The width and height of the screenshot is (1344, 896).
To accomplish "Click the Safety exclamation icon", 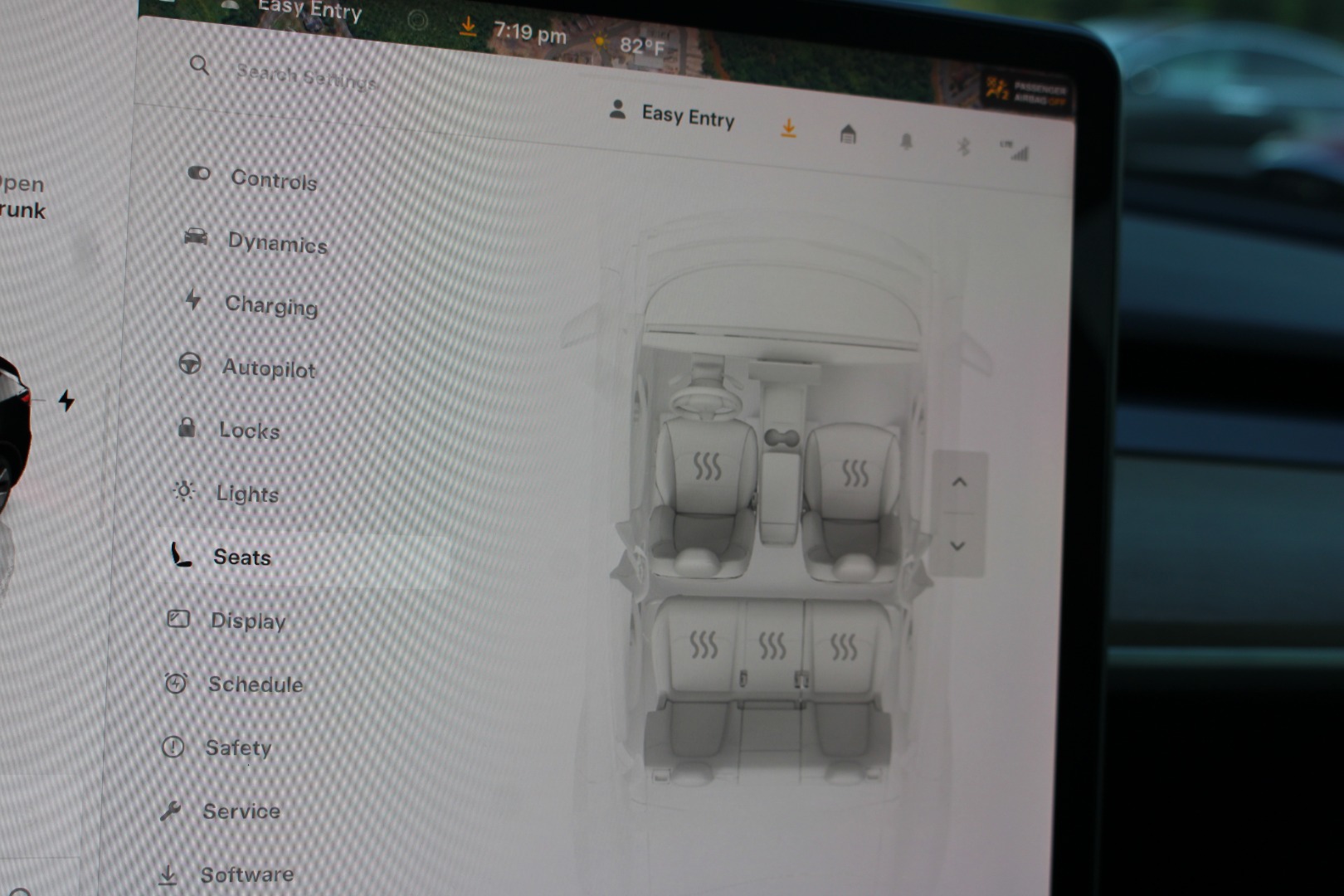I will pos(173,747).
